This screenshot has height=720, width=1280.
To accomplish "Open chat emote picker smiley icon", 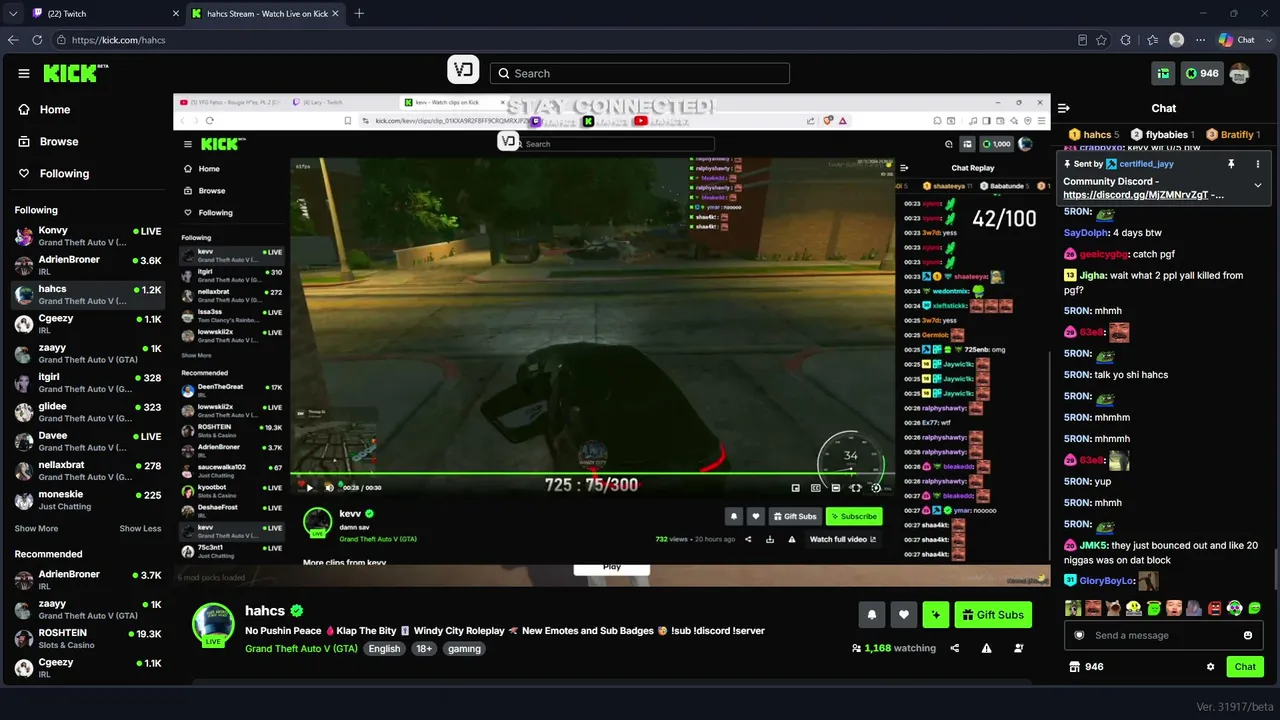I will (1248, 635).
